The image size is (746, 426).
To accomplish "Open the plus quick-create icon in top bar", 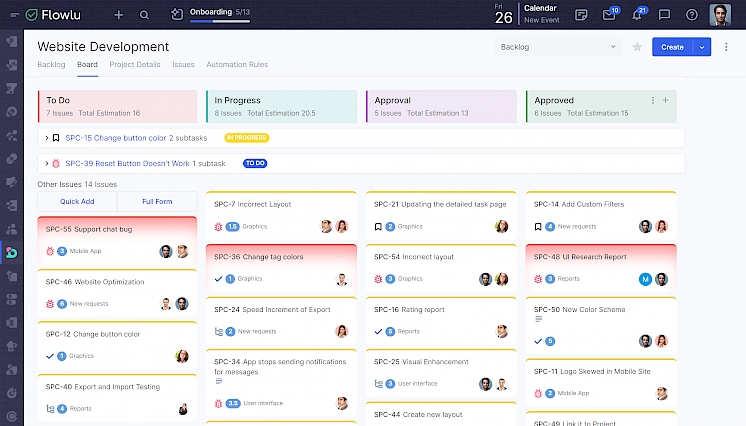I will pyautogui.click(x=119, y=15).
